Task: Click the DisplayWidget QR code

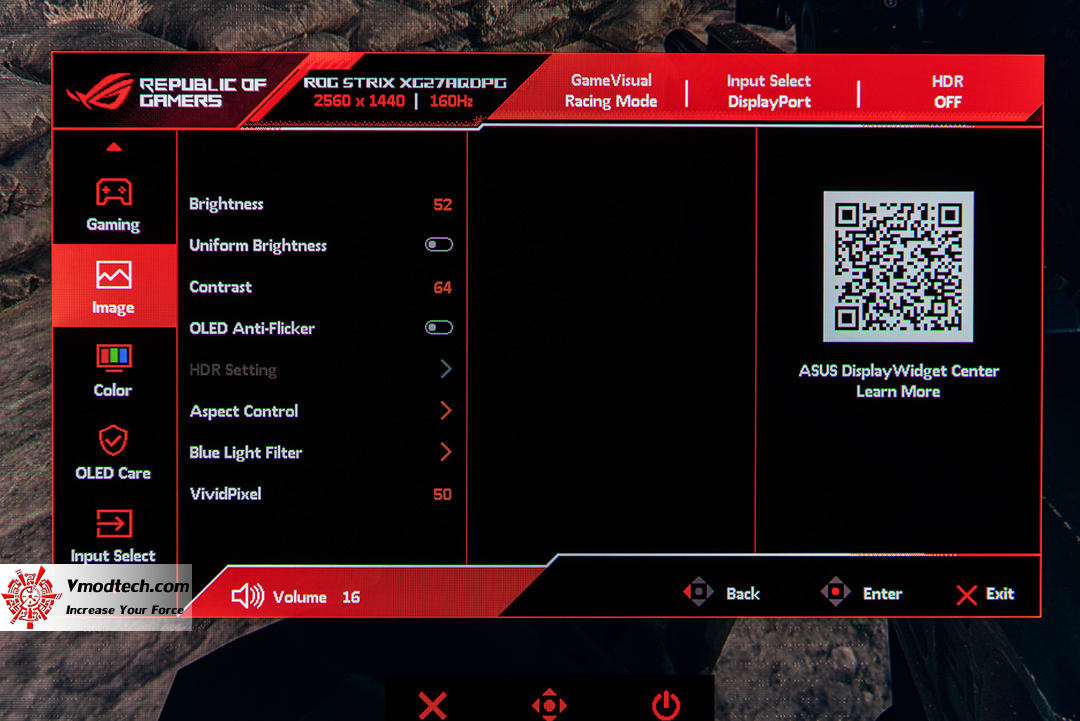Action: click(898, 267)
